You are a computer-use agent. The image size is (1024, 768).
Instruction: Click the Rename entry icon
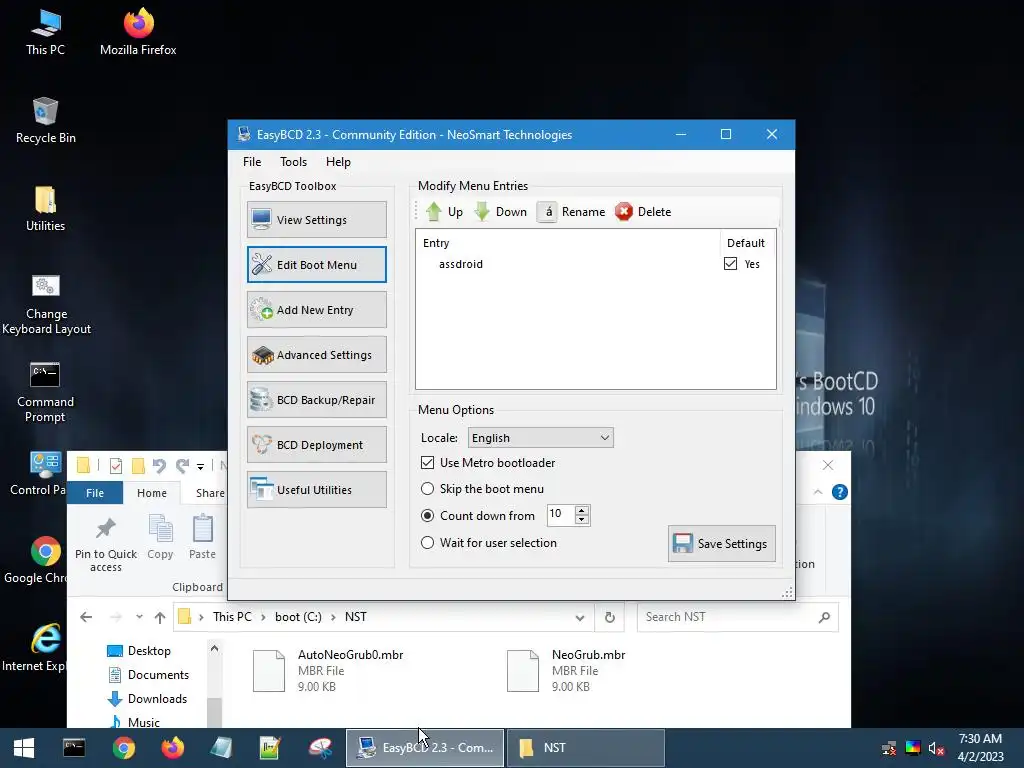pos(547,212)
